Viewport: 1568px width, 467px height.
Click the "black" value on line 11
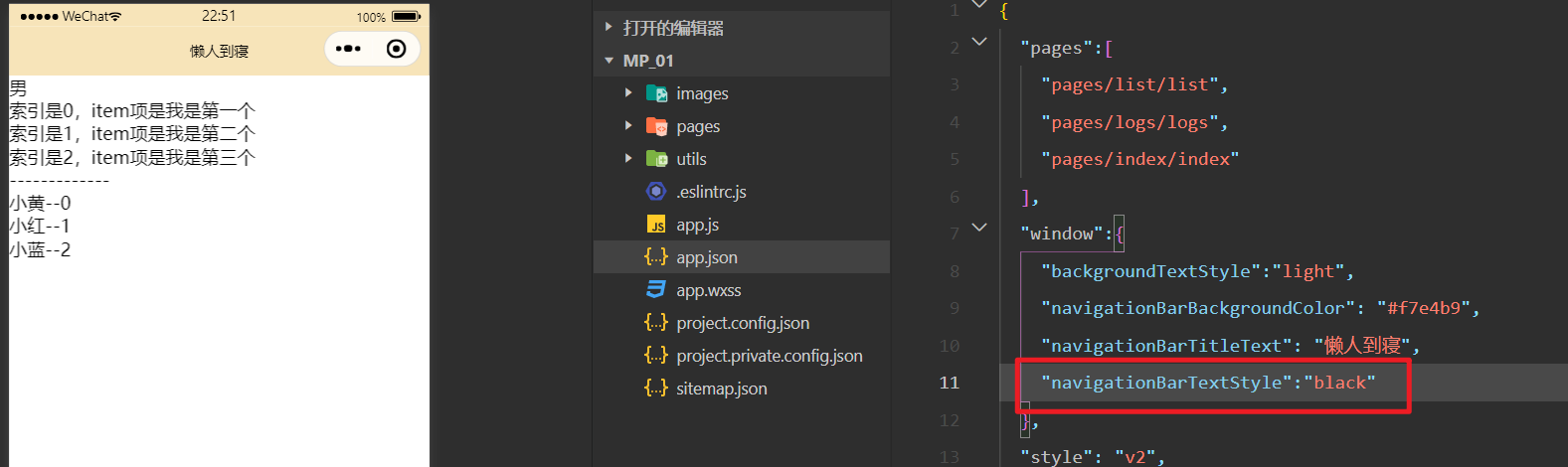pos(1339,383)
